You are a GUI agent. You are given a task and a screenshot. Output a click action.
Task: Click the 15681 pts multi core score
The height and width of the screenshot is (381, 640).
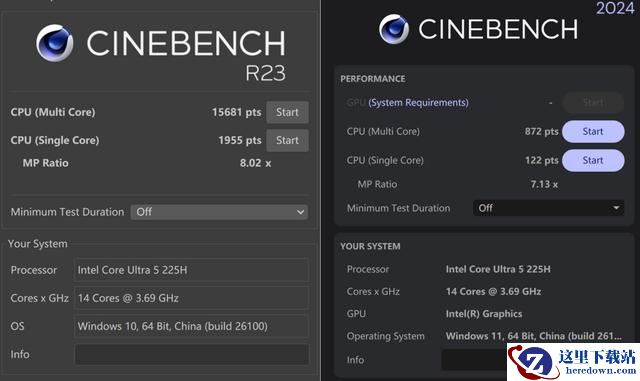pyautogui.click(x=236, y=112)
